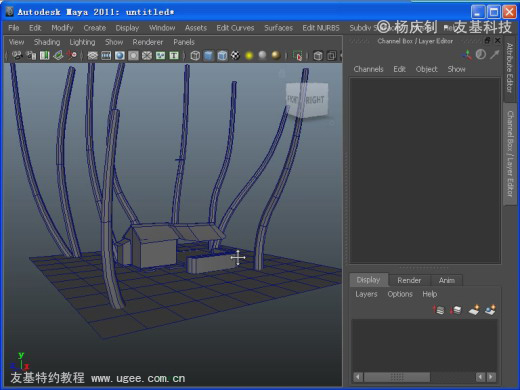Switch to the Anim layer tab
The image size is (520, 390).
tap(447, 281)
